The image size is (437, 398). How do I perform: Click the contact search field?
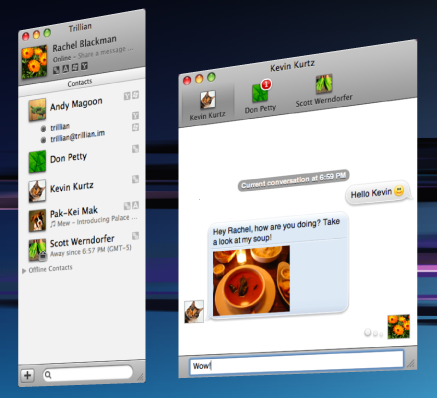coord(88,373)
